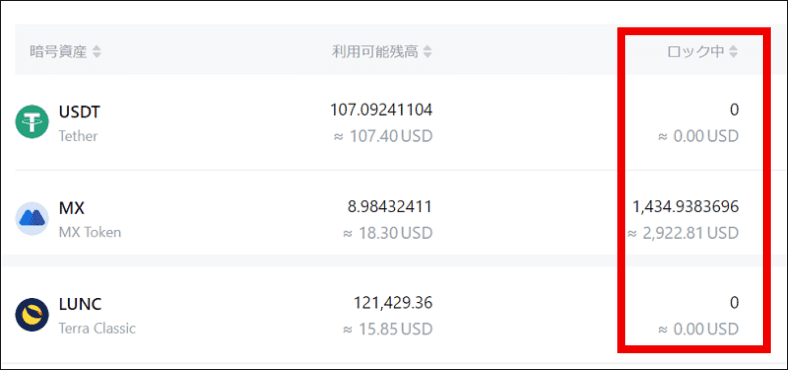Select the Tether subtitle text
This screenshot has height=370, width=788.
click(78, 136)
